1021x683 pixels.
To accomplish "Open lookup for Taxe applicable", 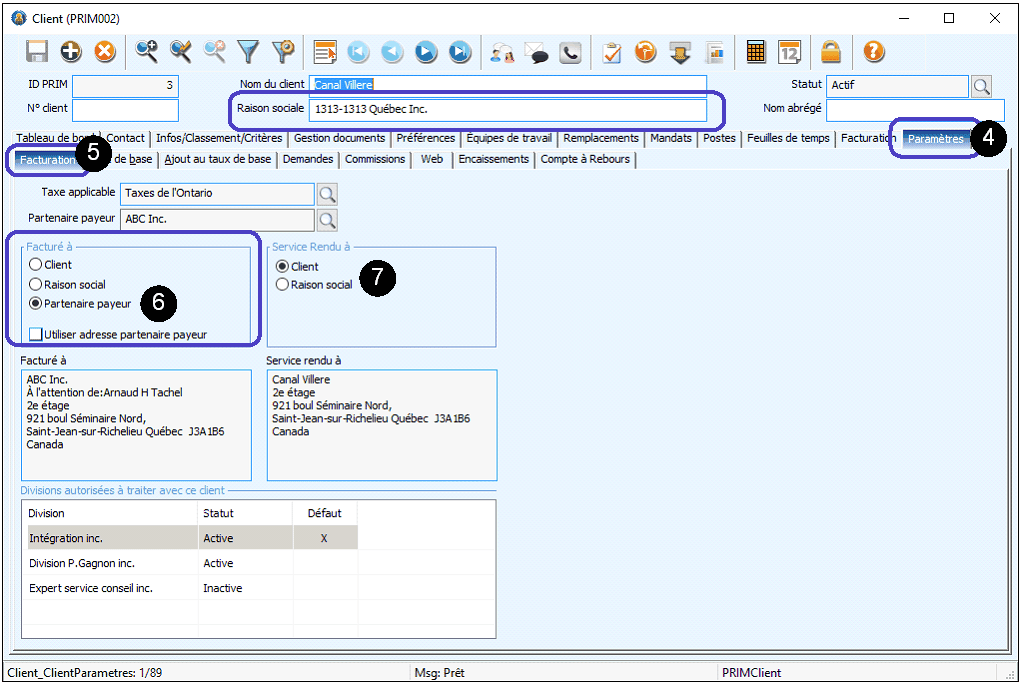I will [327, 193].
